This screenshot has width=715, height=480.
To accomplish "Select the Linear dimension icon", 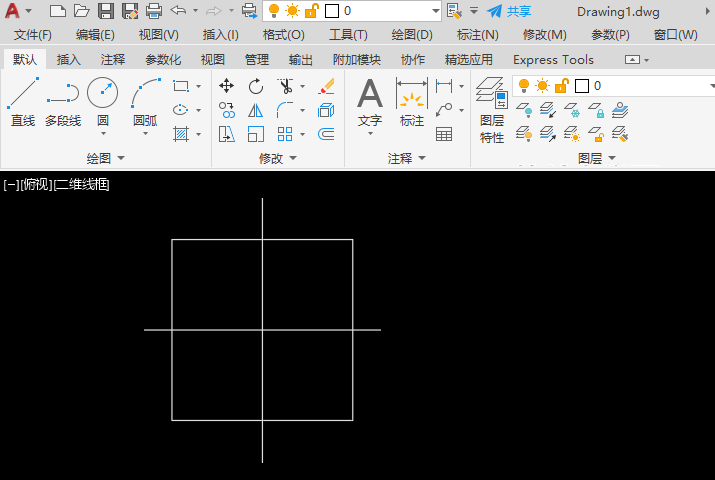I will tap(444, 86).
